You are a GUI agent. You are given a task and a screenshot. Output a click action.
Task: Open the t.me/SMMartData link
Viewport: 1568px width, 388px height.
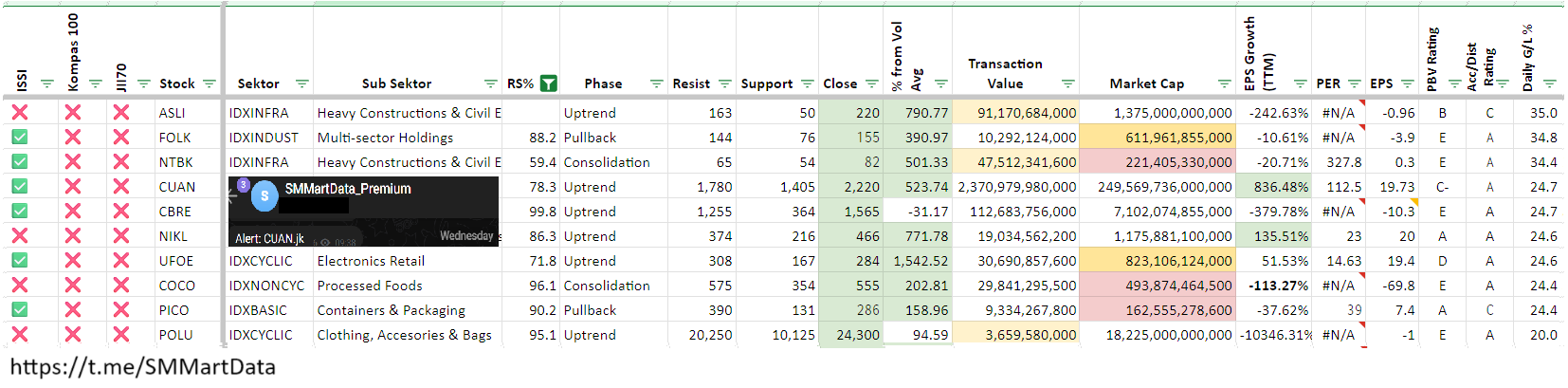pyautogui.click(x=143, y=367)
